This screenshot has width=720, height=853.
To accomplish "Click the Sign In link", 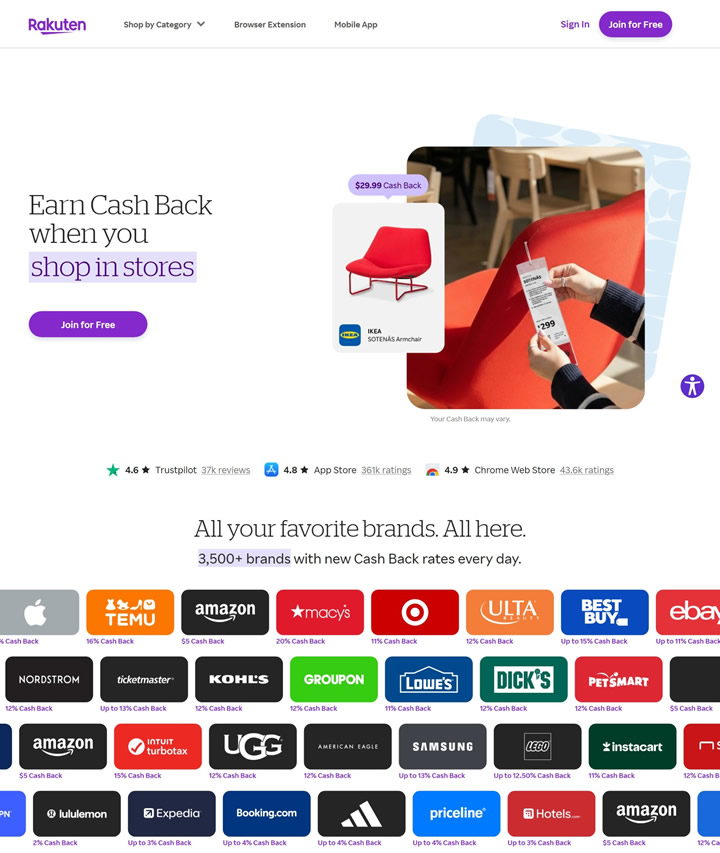I will pyautogui.click(x=575, y=24).
